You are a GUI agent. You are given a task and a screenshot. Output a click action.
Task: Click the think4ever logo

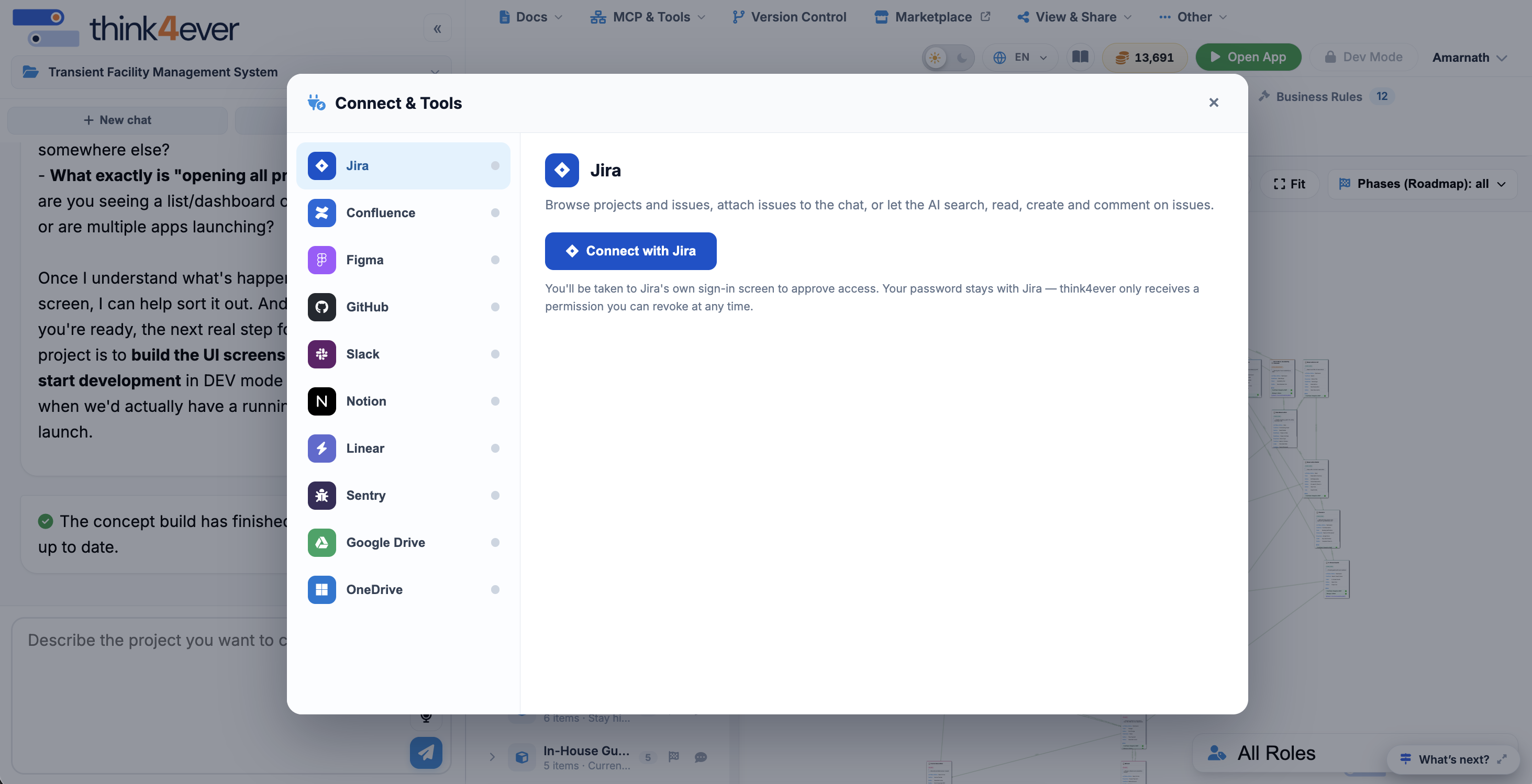pyautogui.click(x=126, y=29)
